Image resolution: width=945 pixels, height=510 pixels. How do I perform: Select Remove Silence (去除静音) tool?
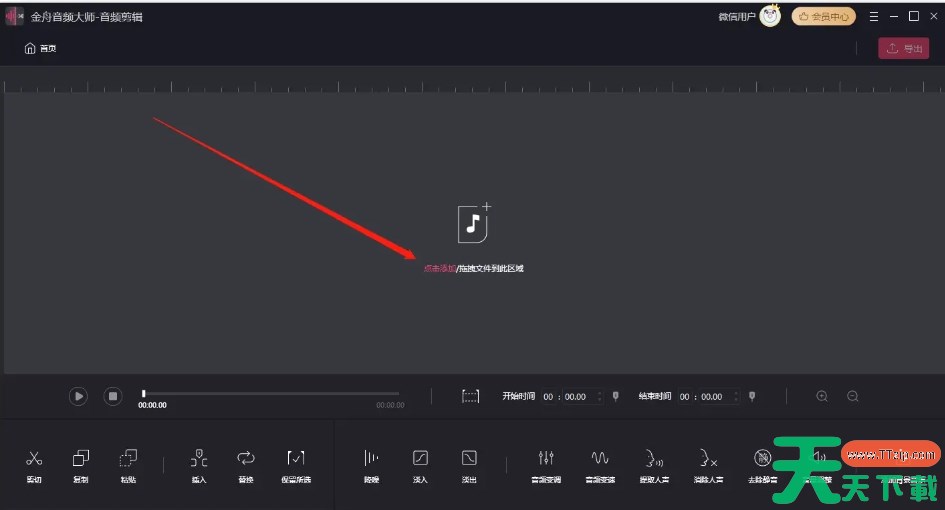coord(762,465)
